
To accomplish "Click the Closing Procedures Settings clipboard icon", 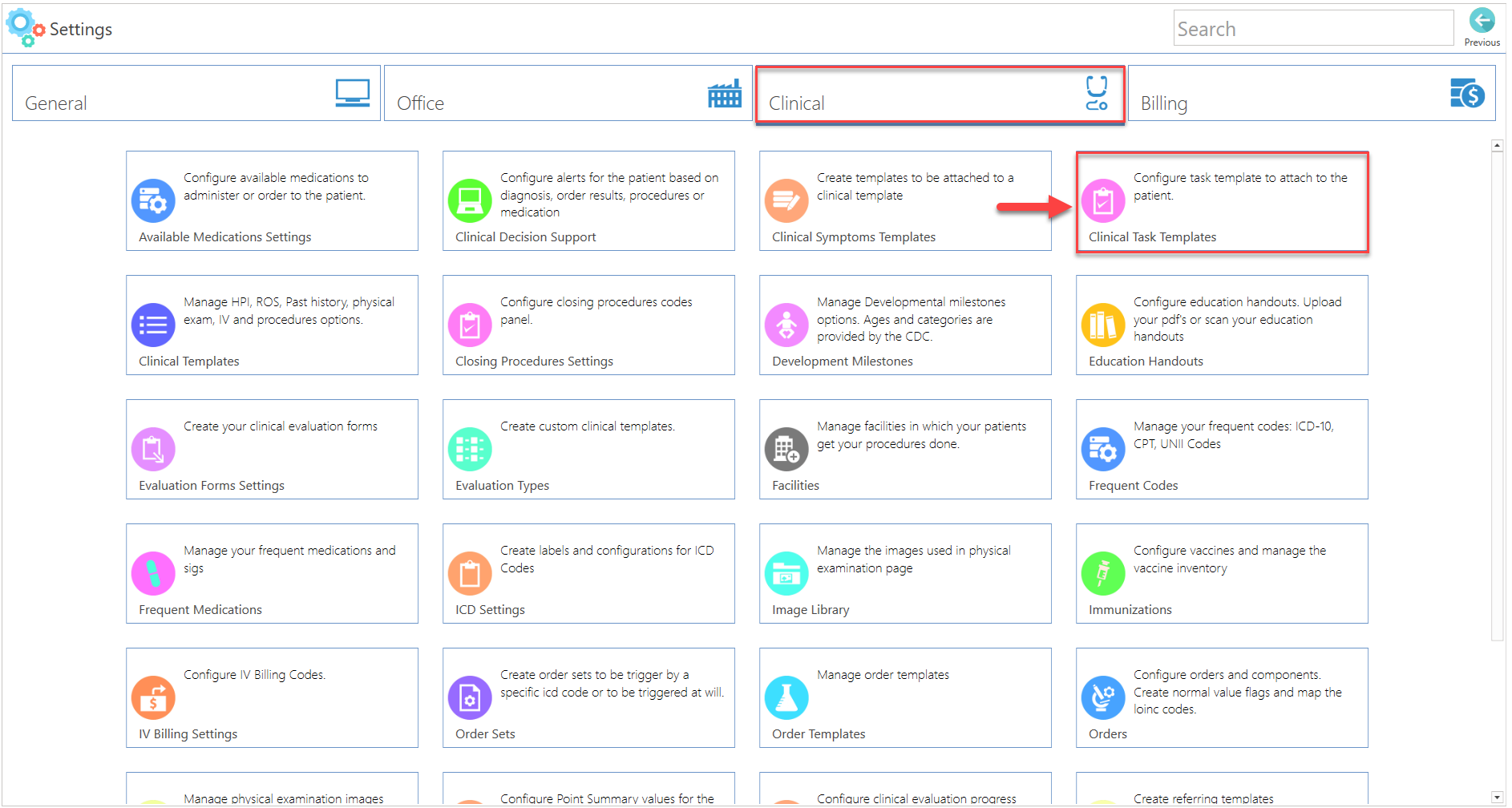I will point(470,325).
